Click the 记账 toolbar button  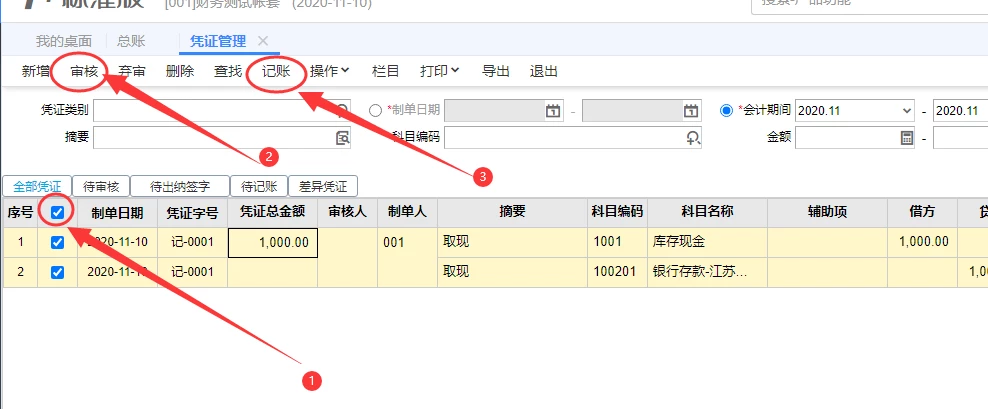click(276, 71)
